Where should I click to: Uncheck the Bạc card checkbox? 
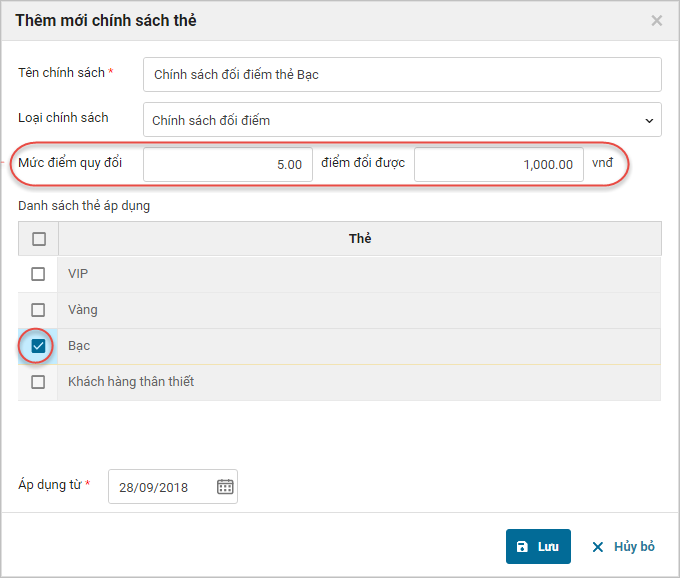(38, 346)
